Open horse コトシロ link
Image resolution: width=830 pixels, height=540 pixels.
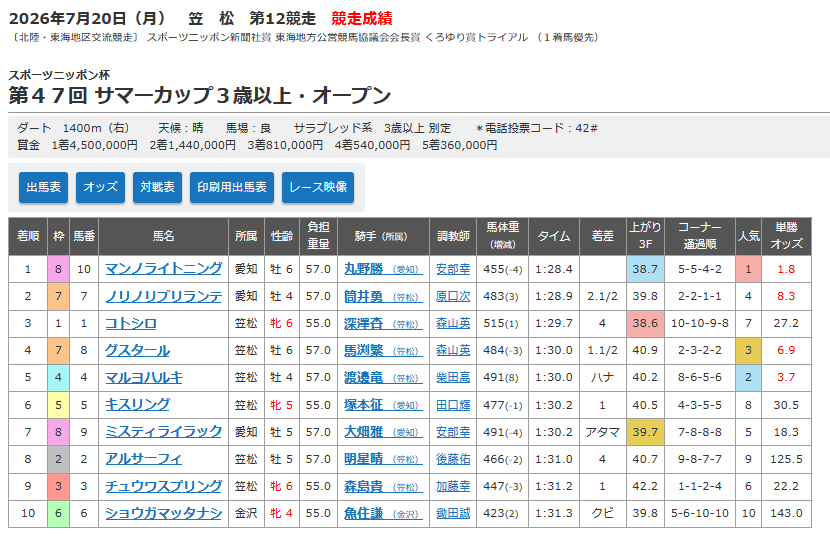131,323
